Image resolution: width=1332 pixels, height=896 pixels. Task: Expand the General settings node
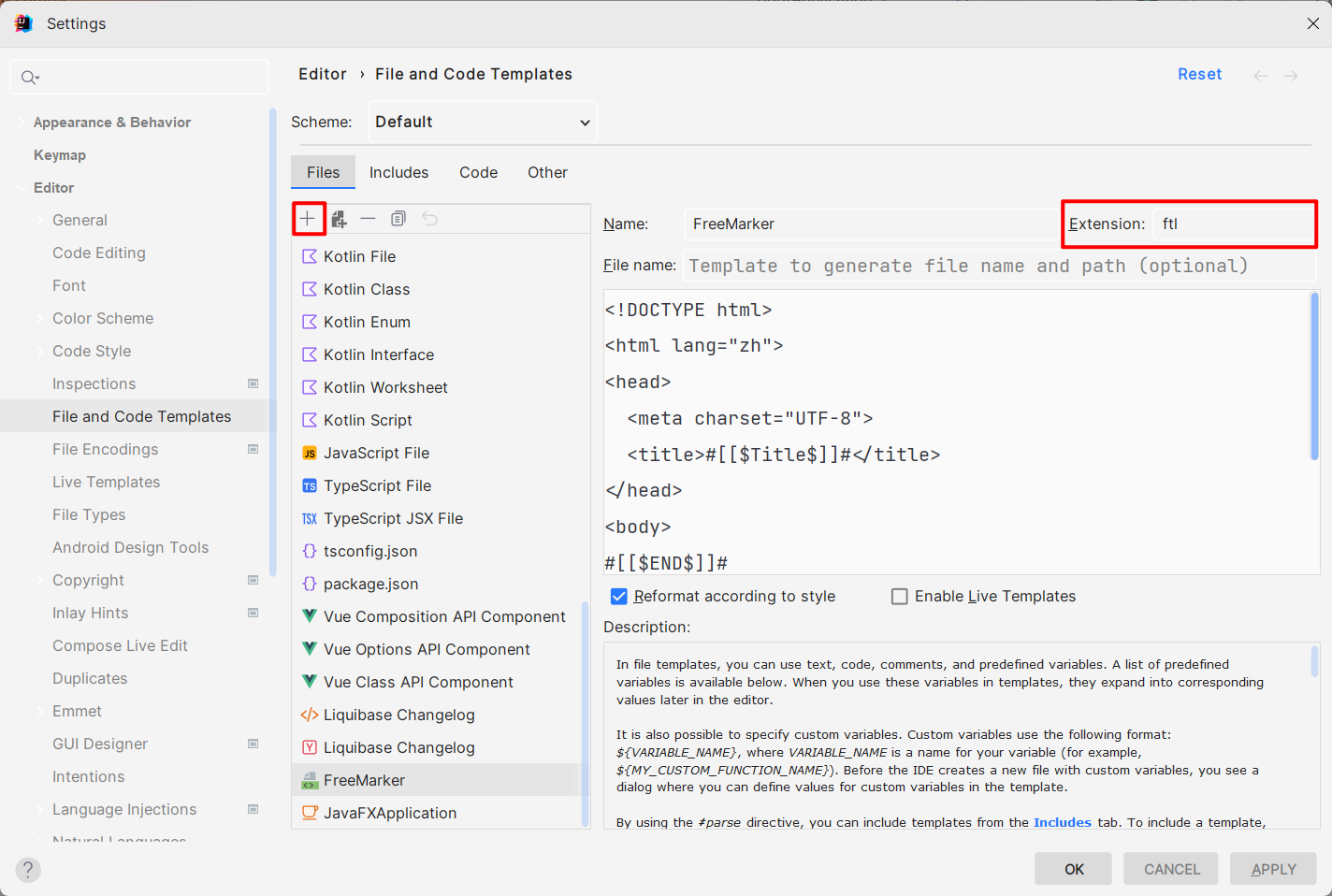pyautogui.click(x=40, y=221)
